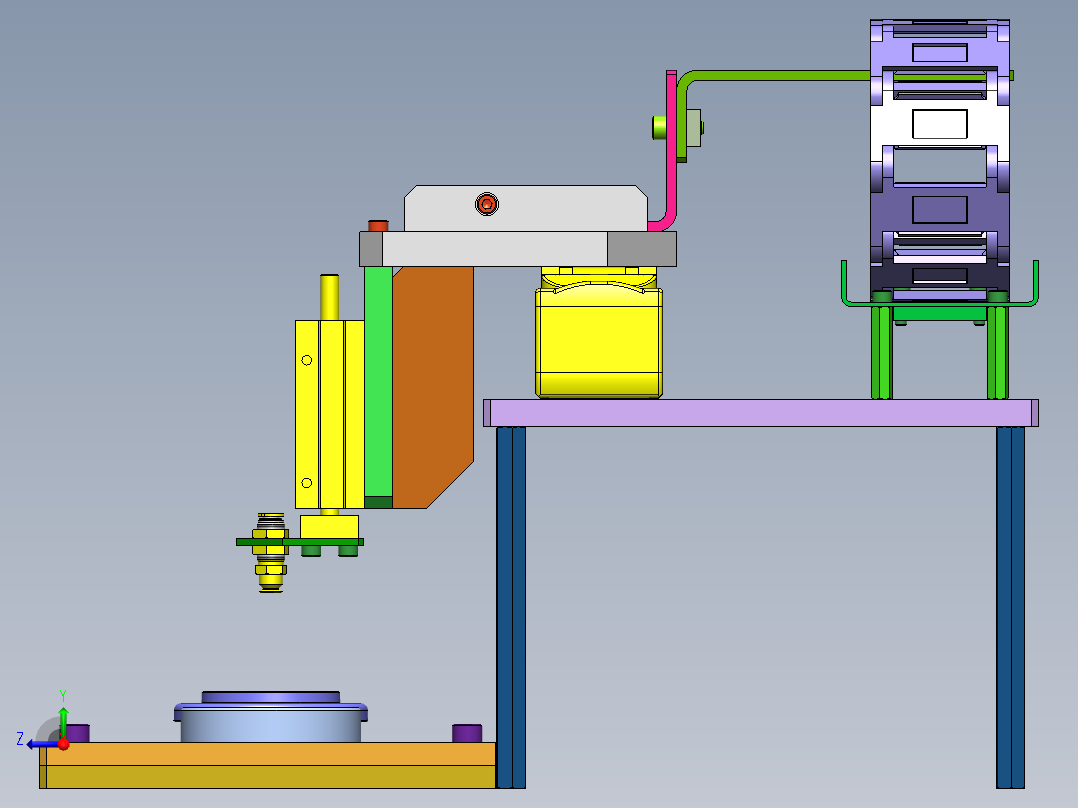Select the purple cable drag chain
Screen dimensions: 1078x808
(940, 160)
